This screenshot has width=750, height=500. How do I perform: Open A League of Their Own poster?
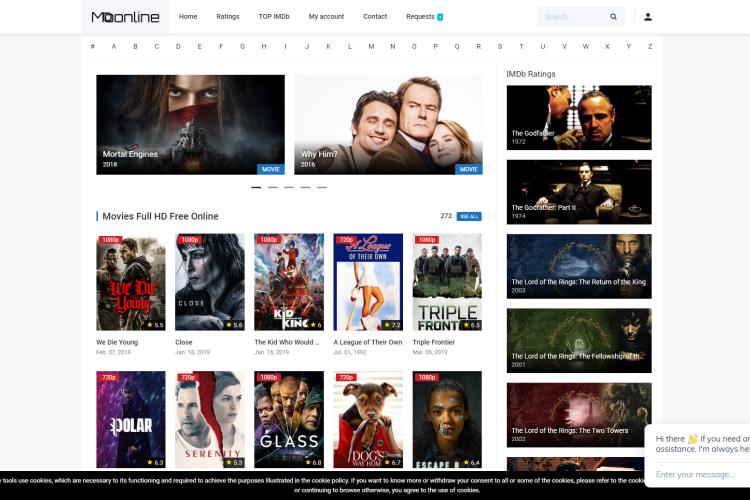pyautogui.click(x=368, y=282)
